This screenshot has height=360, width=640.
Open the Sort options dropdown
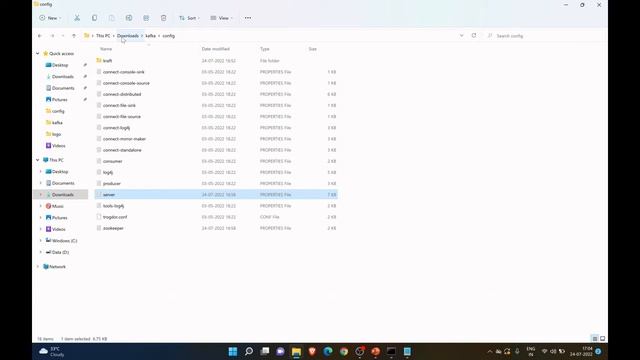(x=189, y=18)
